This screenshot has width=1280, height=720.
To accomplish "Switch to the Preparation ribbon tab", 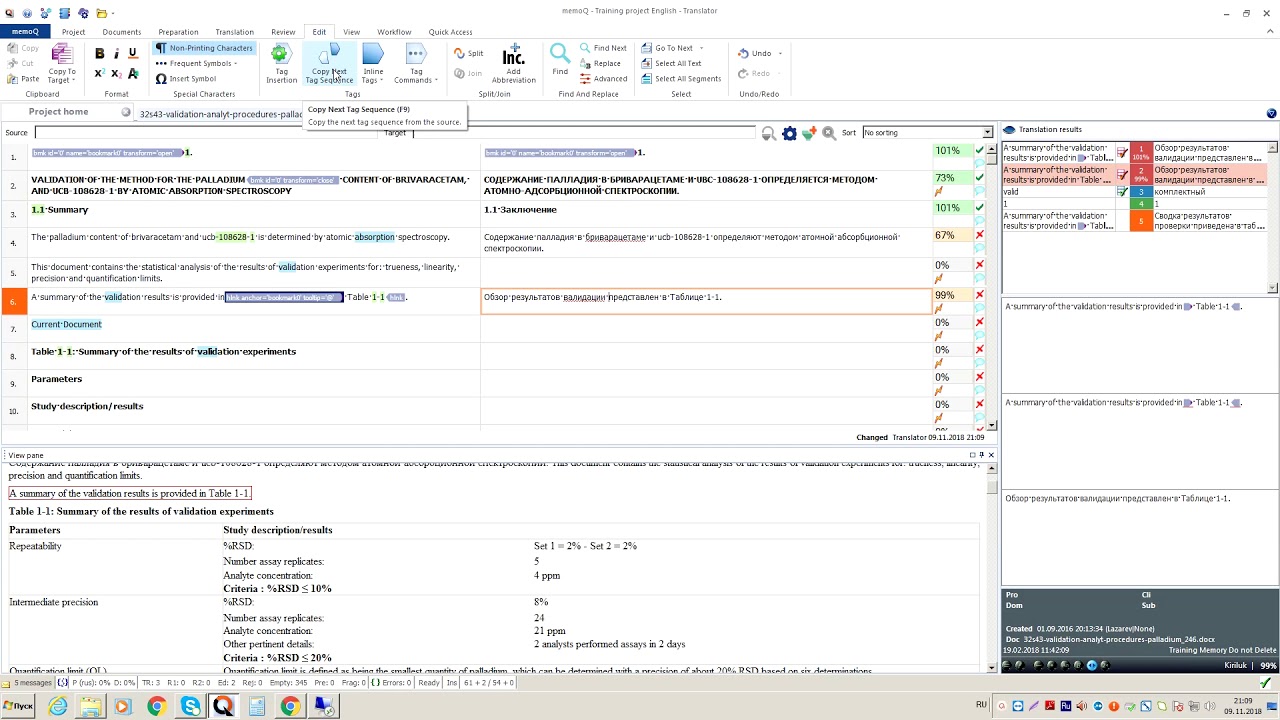I will [x=178, y=32].
